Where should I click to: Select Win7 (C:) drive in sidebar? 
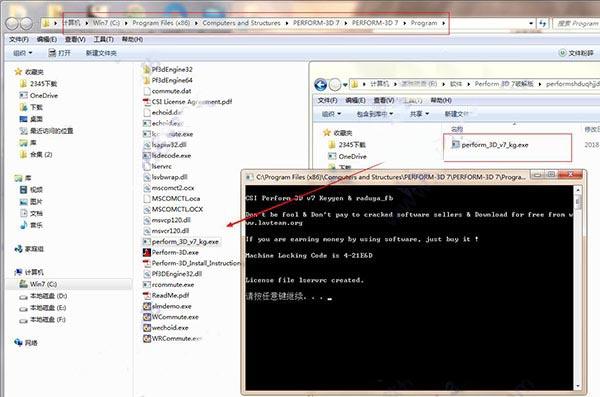click(x=38, y=284)
